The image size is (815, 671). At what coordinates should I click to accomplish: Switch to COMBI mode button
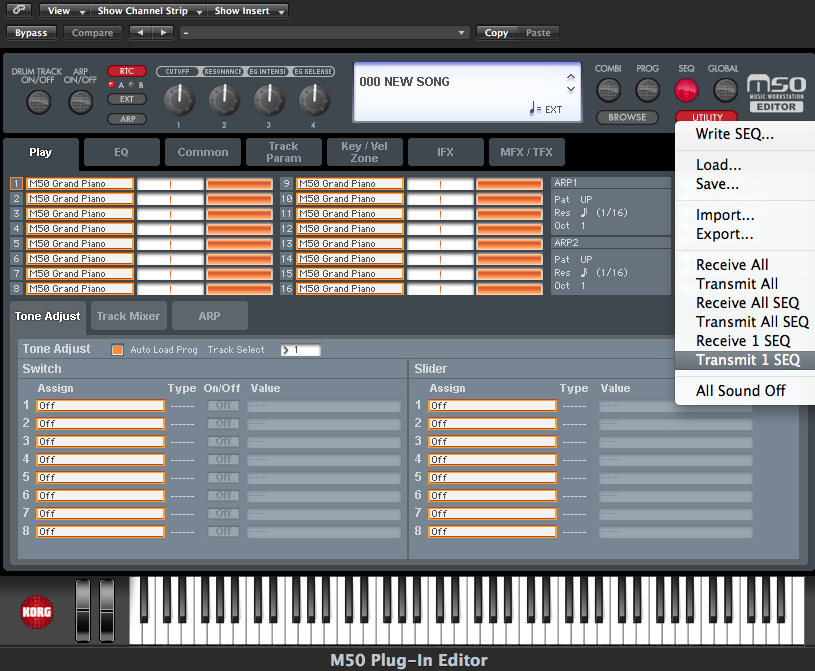(x=608, y=90)
